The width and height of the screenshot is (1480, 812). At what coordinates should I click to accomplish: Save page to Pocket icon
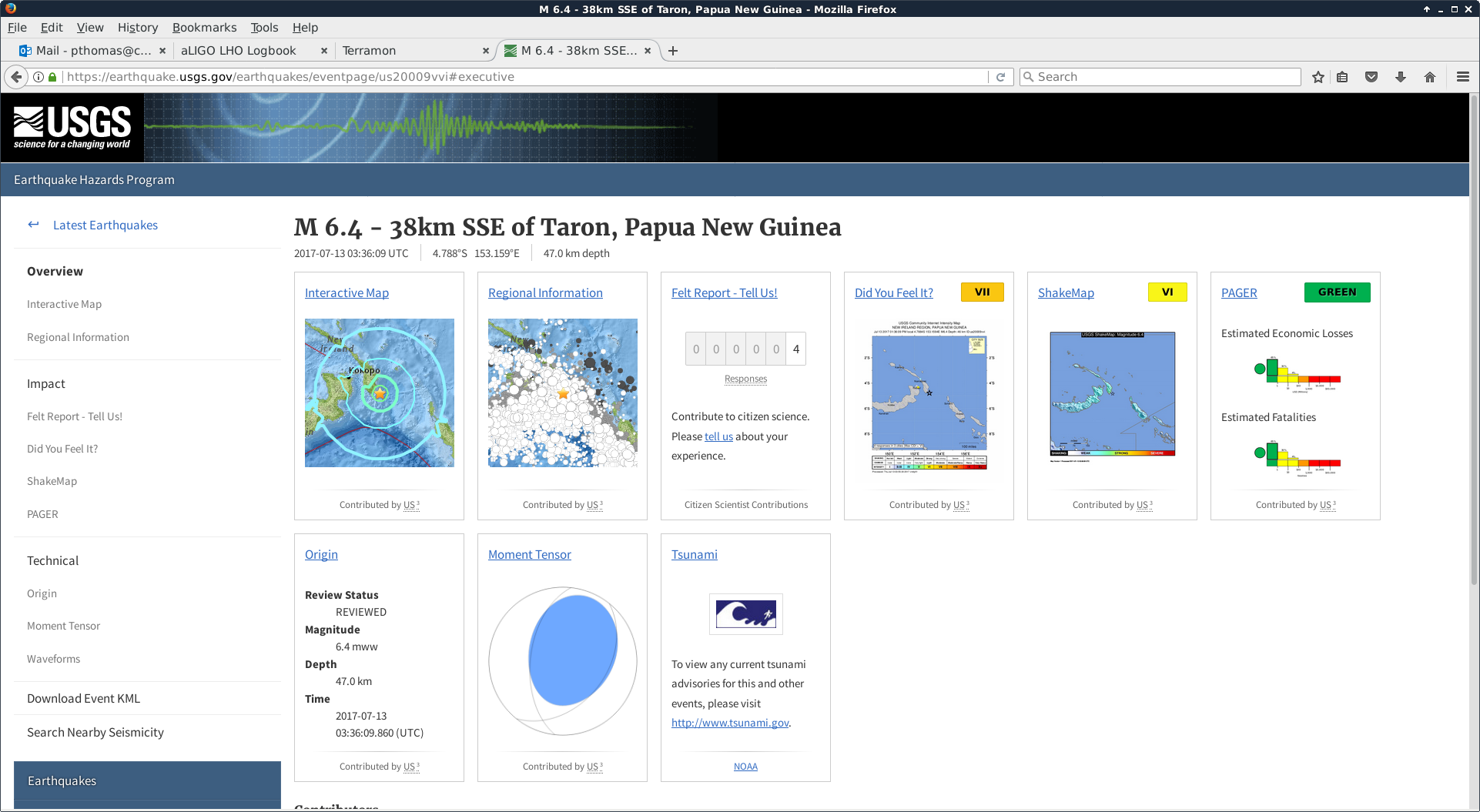tap(1371, 77)
